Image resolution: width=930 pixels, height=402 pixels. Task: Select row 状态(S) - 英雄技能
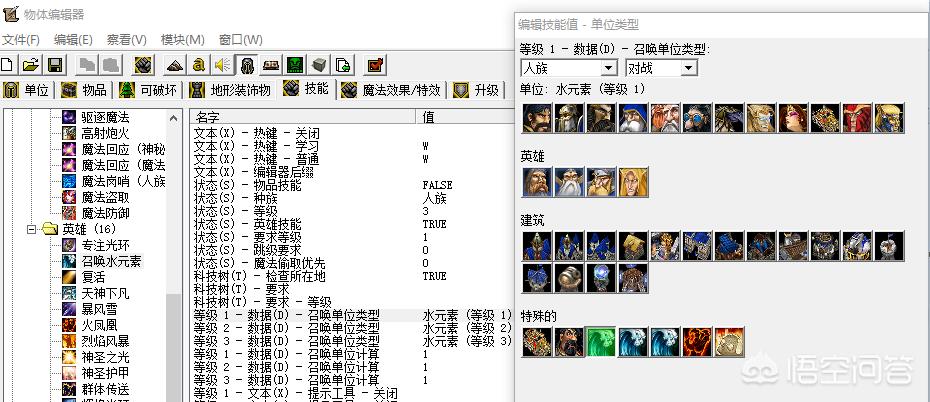(352, 224)
